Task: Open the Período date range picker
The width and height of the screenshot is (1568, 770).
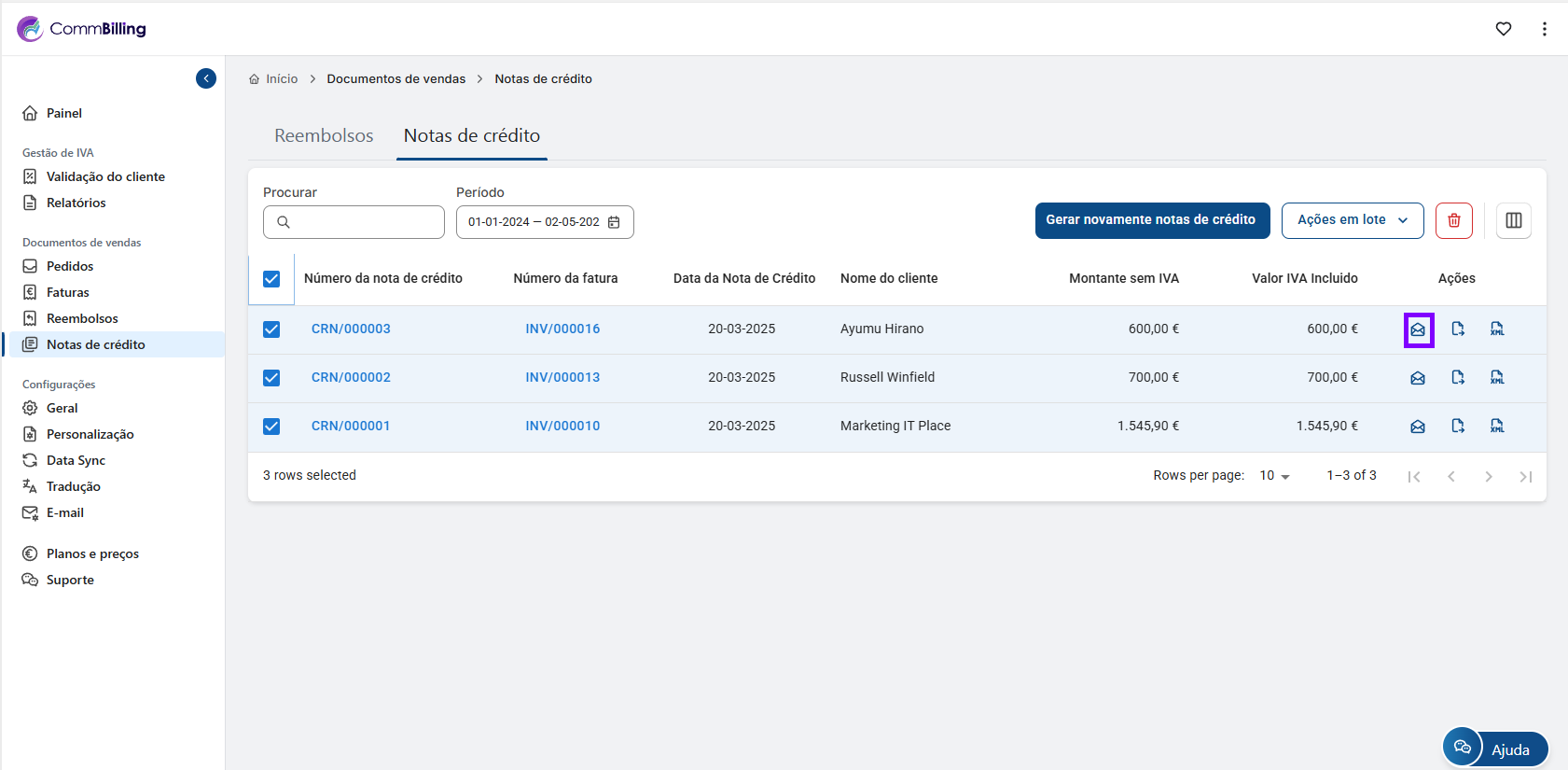Action: [x=544, y=222]
